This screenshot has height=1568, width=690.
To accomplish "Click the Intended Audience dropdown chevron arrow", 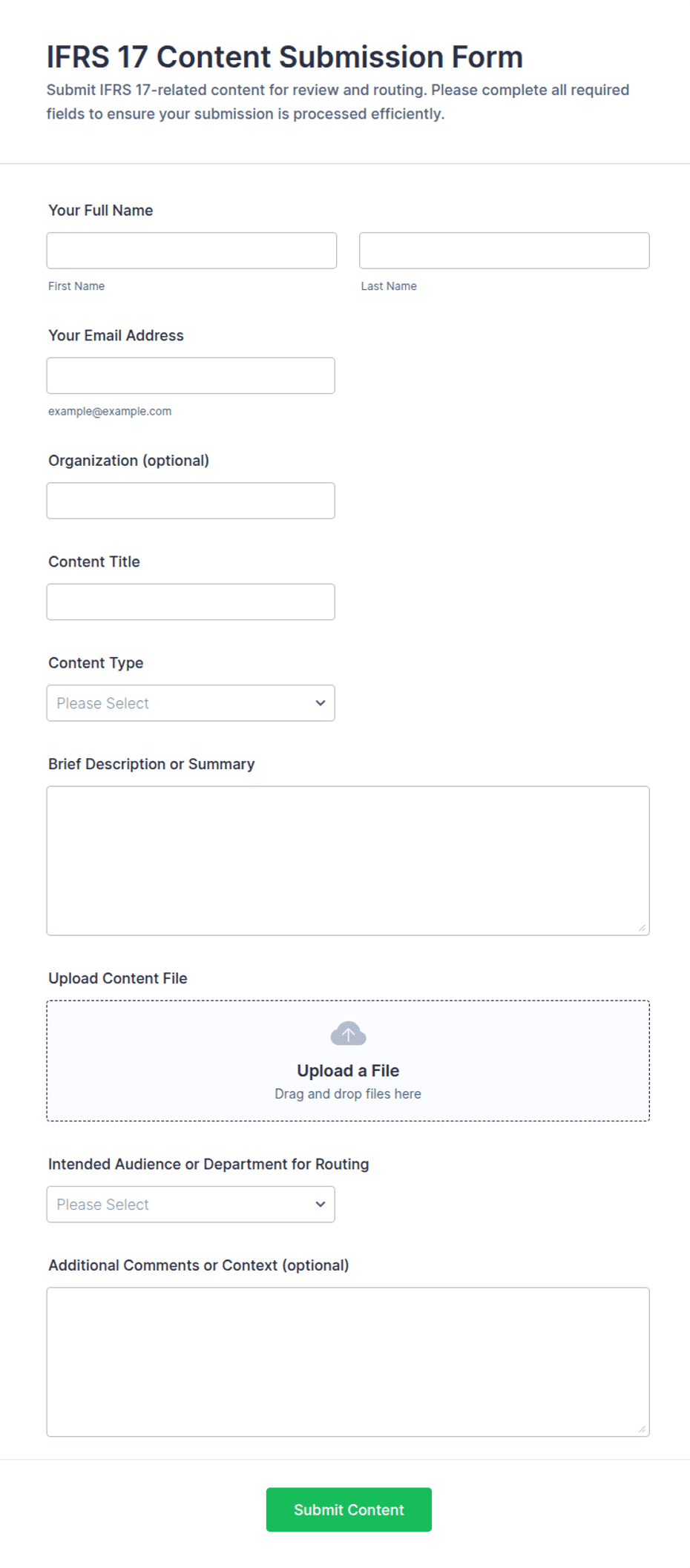I will pos(321,1205).
